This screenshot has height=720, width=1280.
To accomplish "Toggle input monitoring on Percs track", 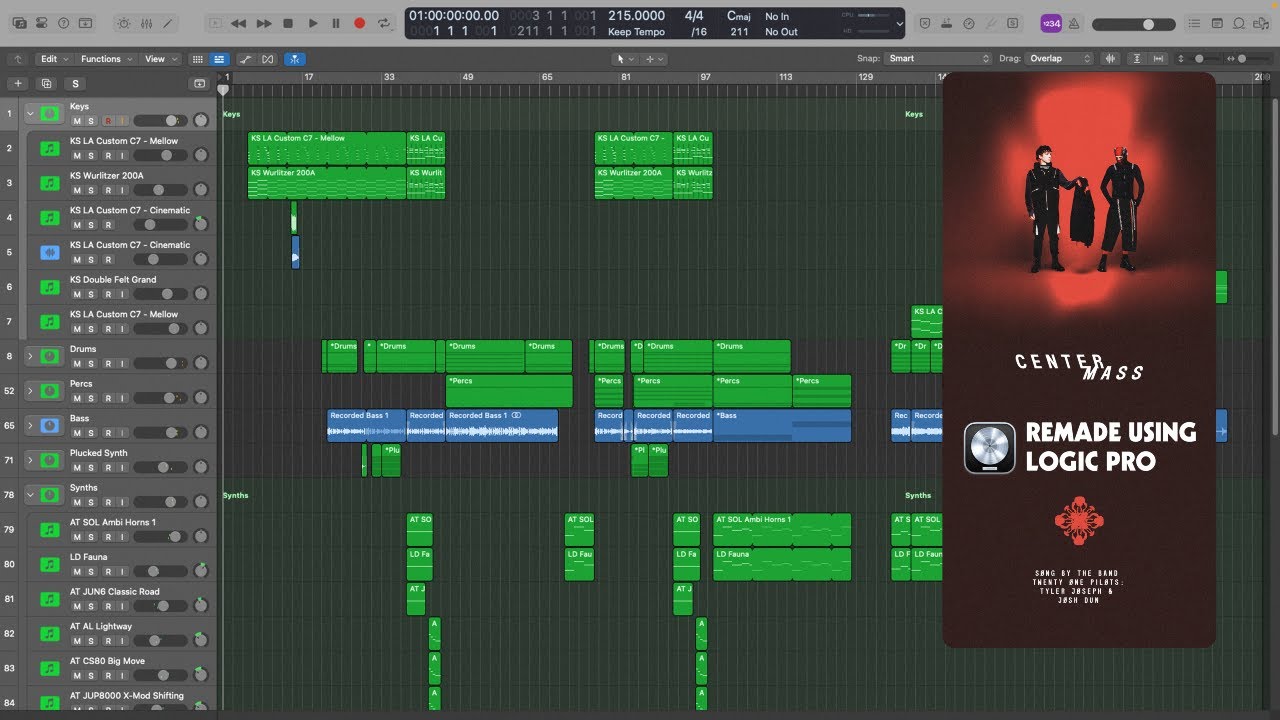I will point(123,398).
